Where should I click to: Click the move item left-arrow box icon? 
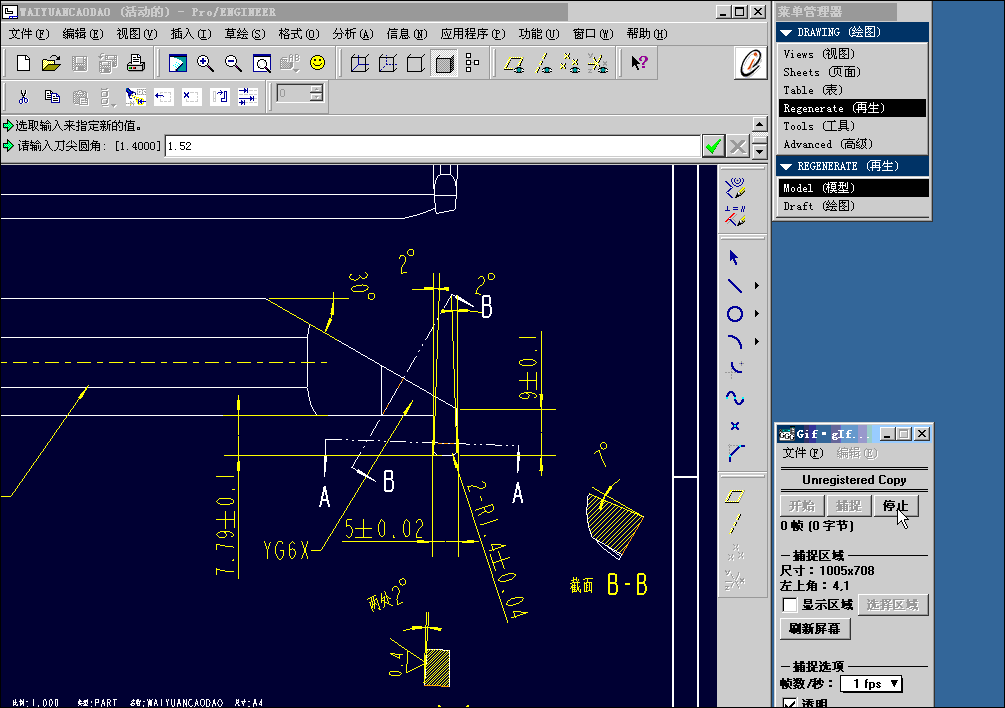(163, 97)
